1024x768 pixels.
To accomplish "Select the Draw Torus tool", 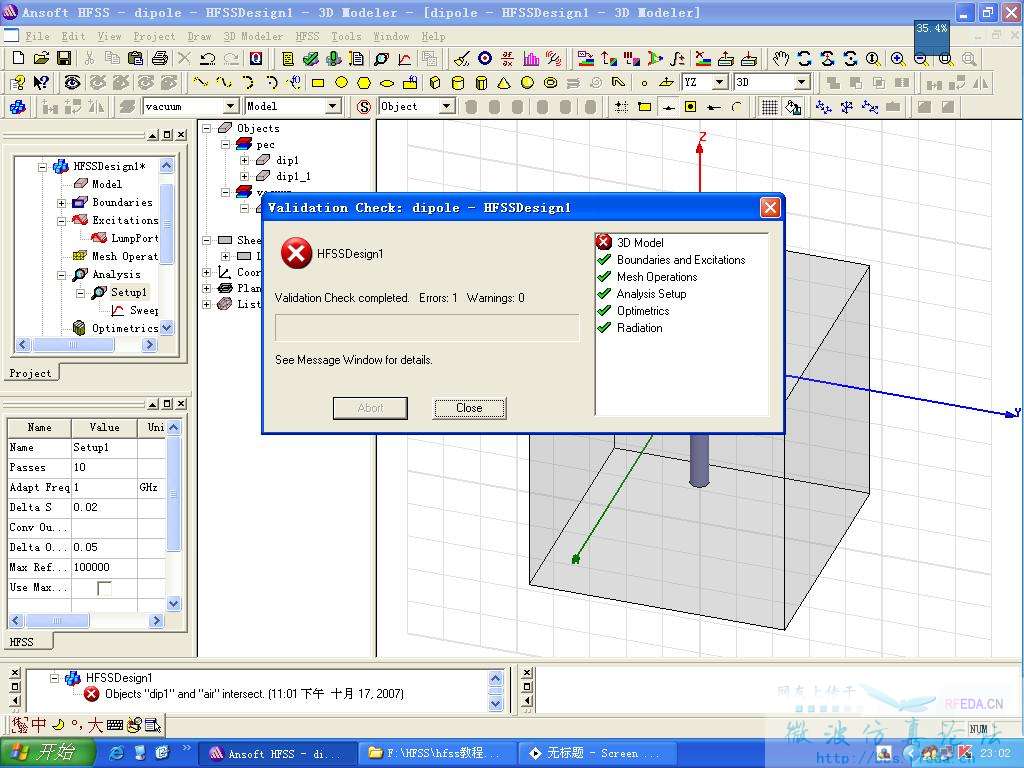I will click(x=551, y=82).
